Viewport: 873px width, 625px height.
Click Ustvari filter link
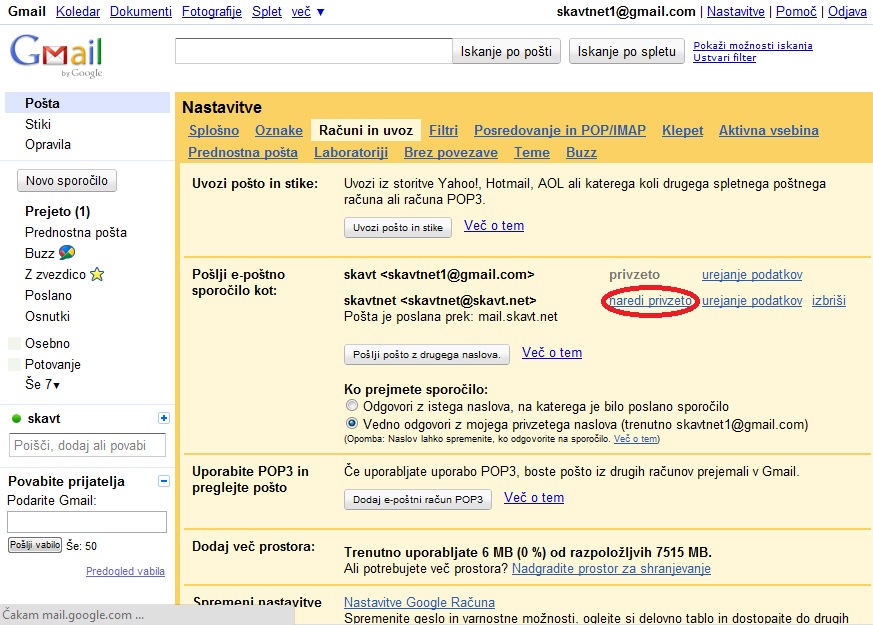(x=724, y=57)
